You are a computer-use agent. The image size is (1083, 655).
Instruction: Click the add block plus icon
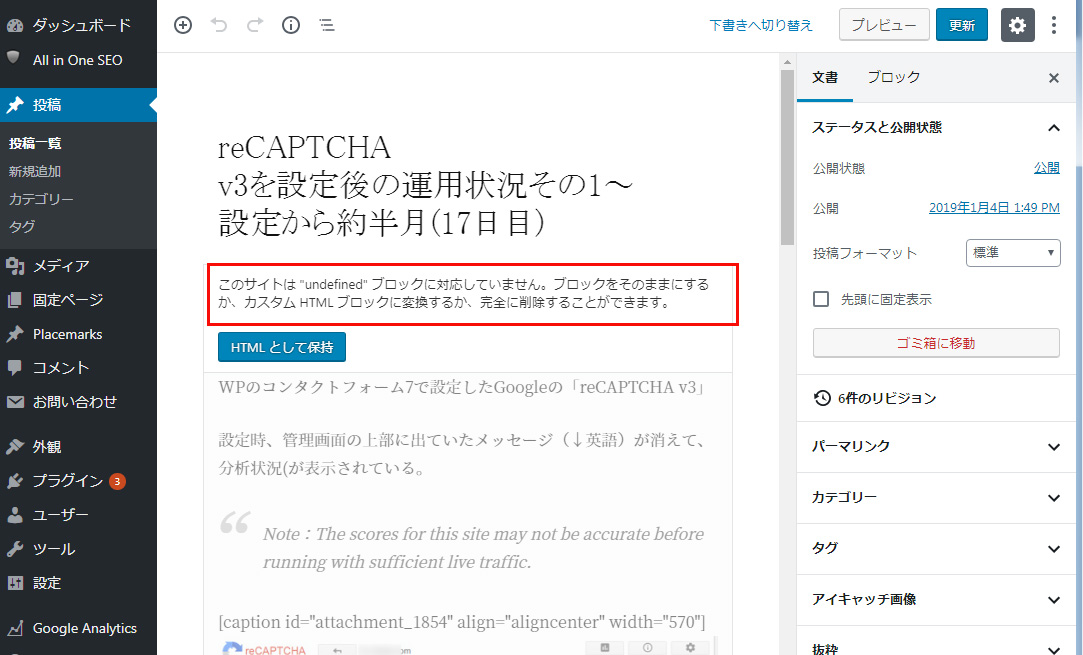[183, 26]
